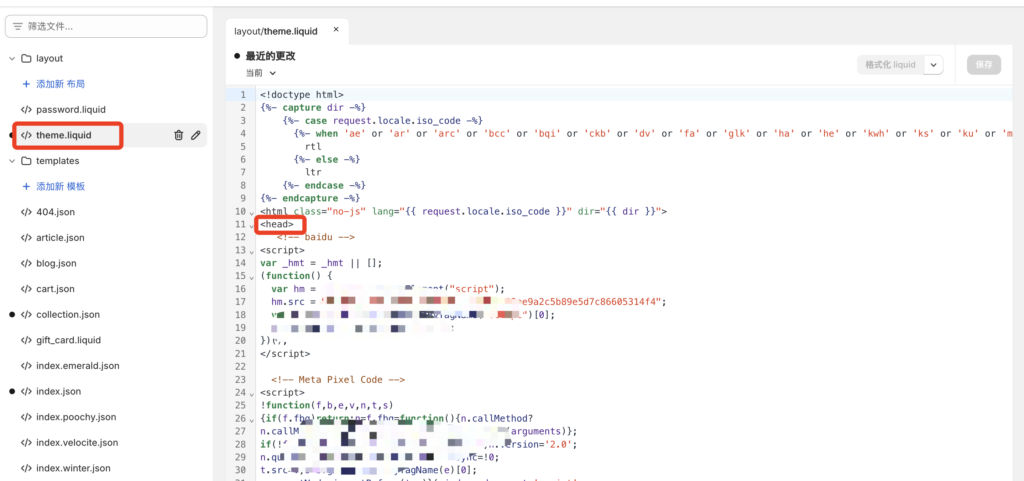Image resolution: width=1024 pixels, height=481 pixels.
Task: Click the code icon beside index.emerald.json
Action: coord(25,365)
